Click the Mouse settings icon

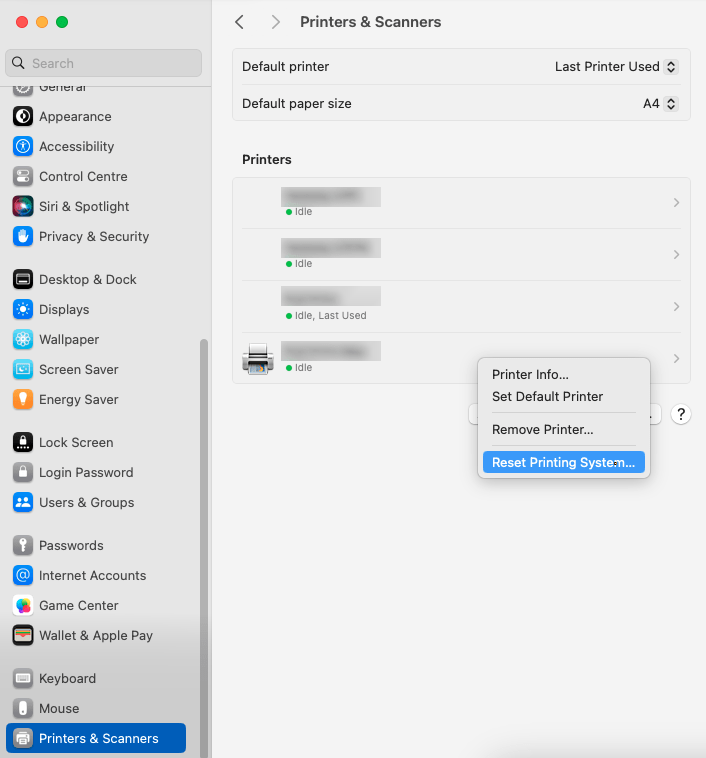point(23,708)
